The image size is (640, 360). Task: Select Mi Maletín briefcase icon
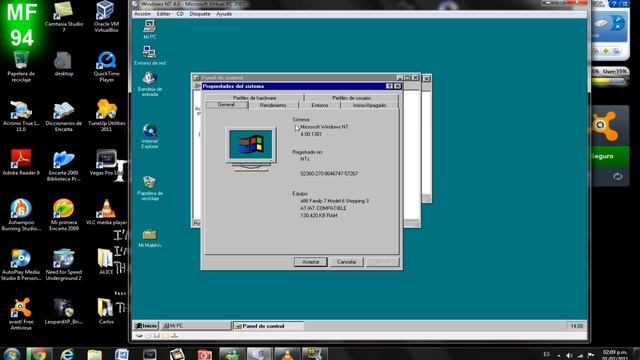point(149,238)
